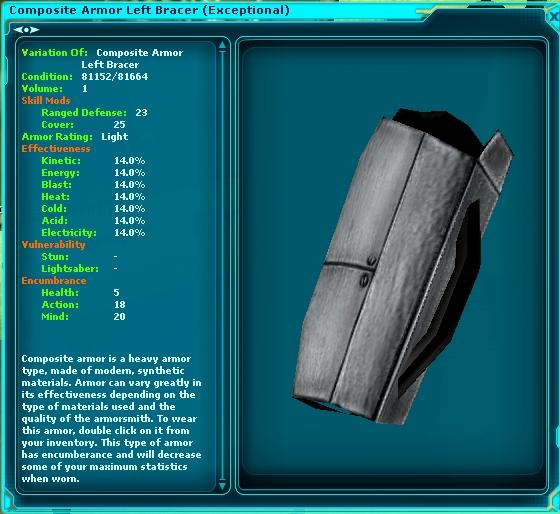Select the 'Energy:' effectiveness row

tap(93, 173)
